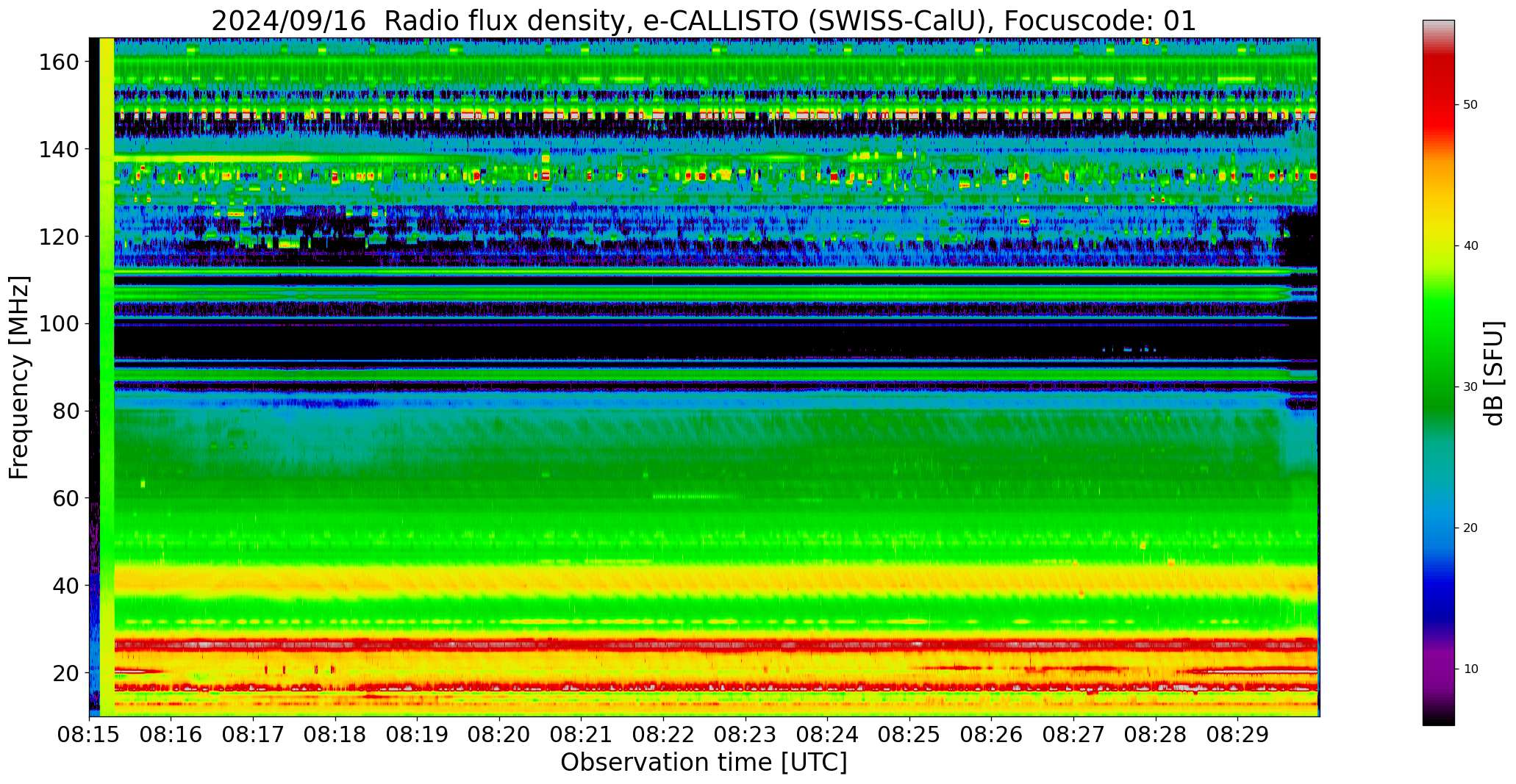
Task: Click the 80 frequency tick label
Action: pos(65,411)
